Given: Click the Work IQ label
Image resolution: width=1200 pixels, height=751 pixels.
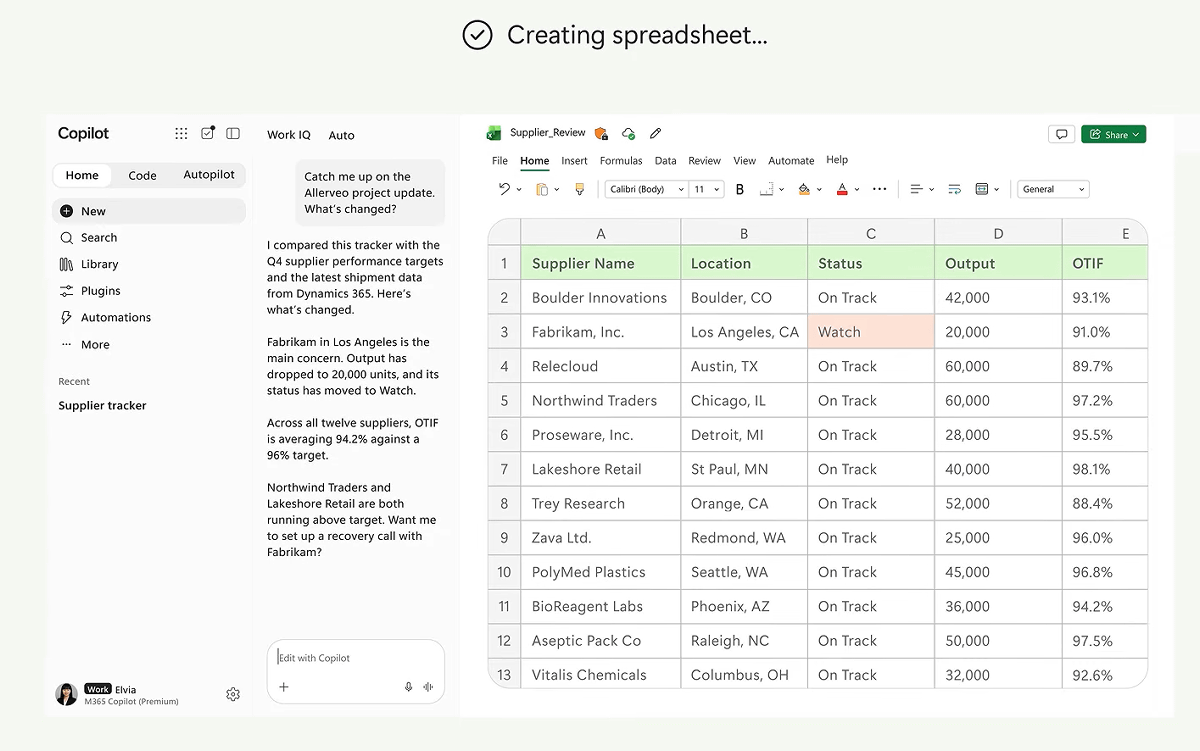Looking at the screenshot, I should 289,135.
